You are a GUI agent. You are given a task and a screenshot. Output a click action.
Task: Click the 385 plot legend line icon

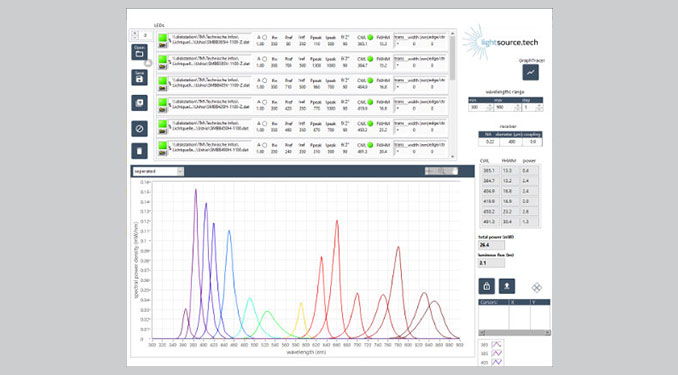pyautogui.click(x=497, y=353)
